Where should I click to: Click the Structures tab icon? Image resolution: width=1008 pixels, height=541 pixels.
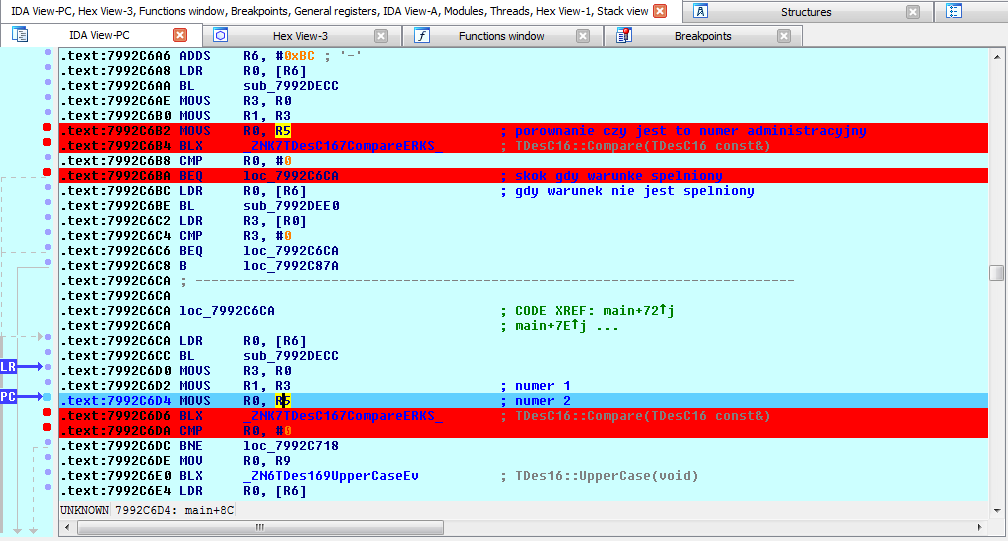coord(701,11)
